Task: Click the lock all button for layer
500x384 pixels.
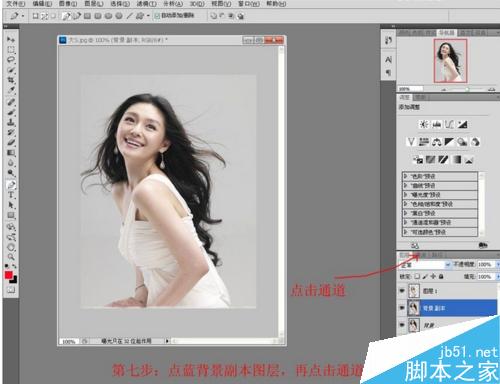Action: [x=441, y=276]
